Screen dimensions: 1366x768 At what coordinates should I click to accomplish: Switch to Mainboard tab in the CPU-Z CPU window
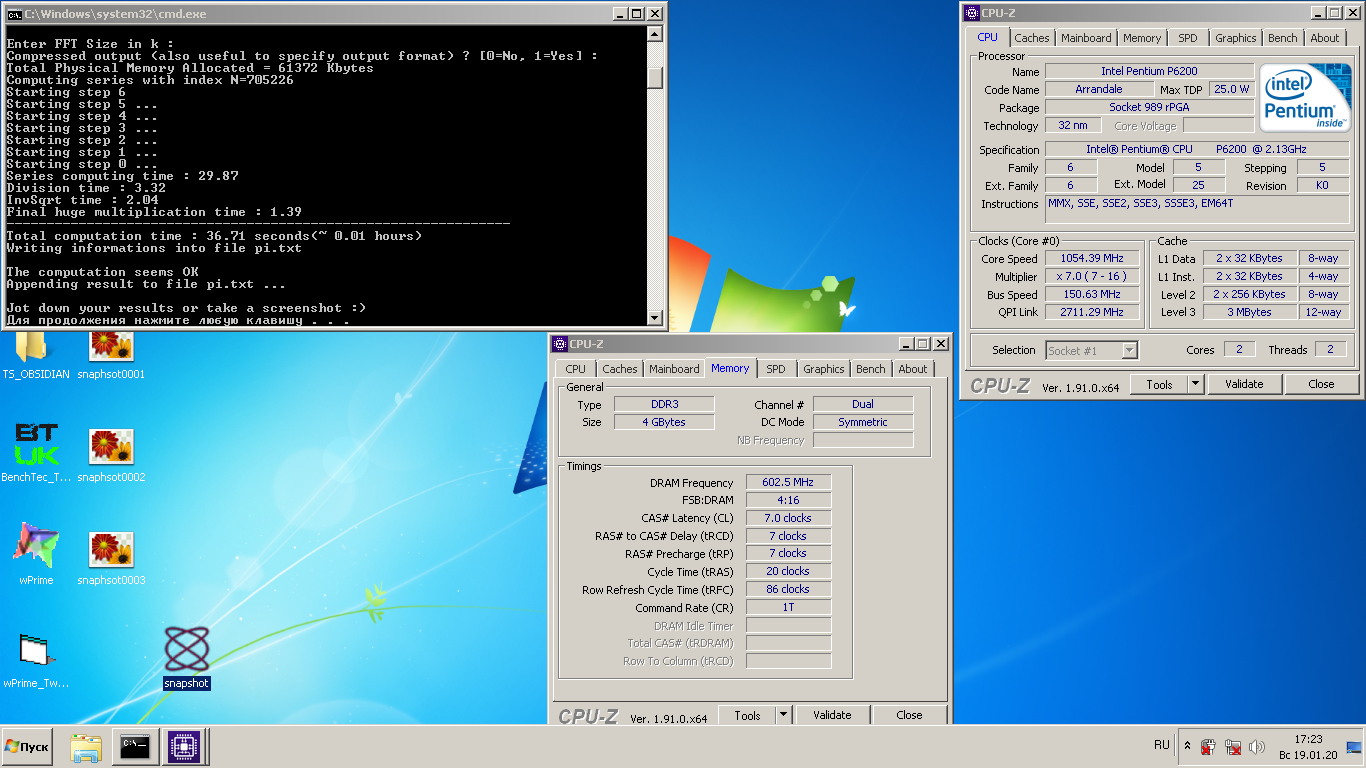[1086, 38]
